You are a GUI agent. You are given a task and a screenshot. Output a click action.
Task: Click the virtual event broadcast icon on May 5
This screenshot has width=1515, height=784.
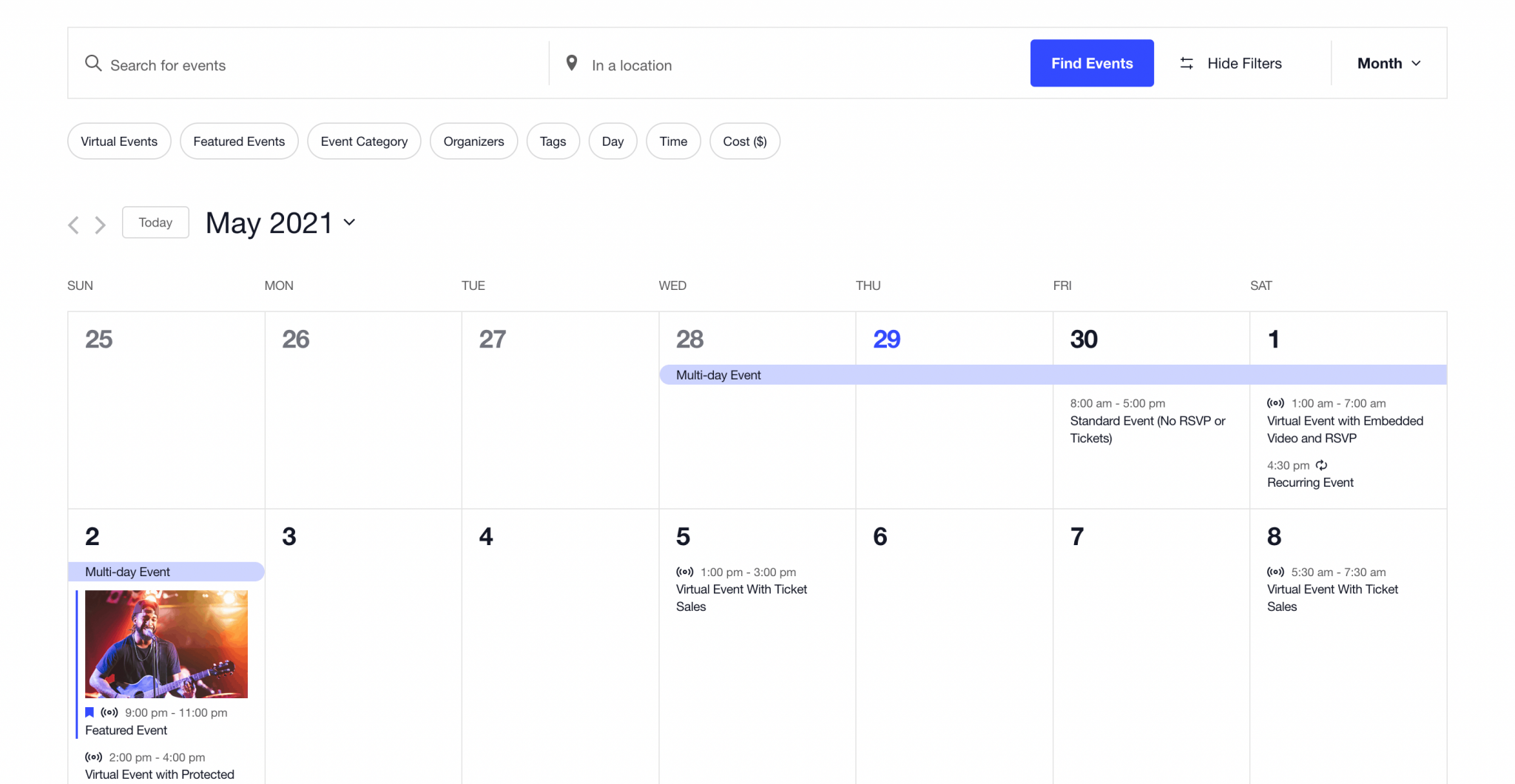click(684, 572)
